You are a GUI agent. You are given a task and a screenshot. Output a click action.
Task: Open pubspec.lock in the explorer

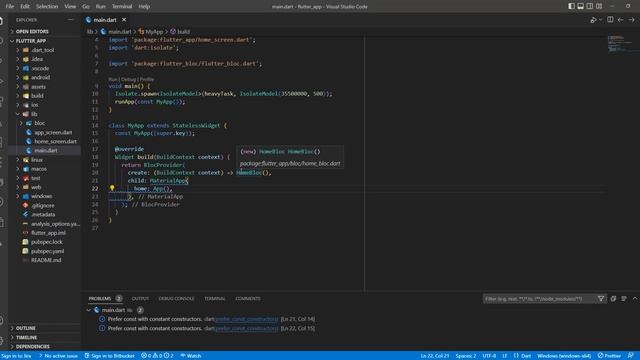(x=47, y=242)
